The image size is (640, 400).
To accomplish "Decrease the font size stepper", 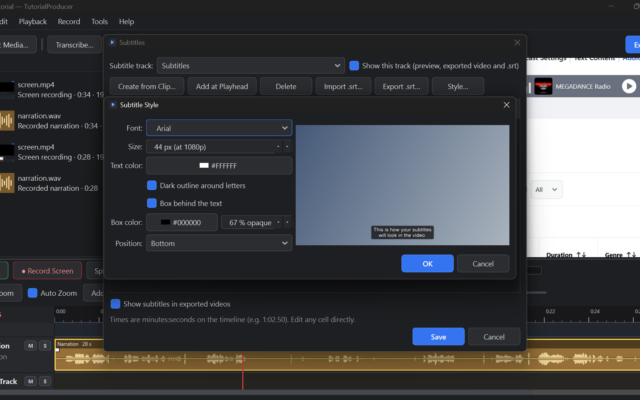I will pos(287,147).
